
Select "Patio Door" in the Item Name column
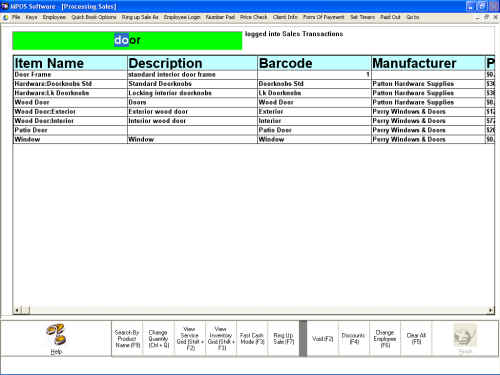coord(70,130)
